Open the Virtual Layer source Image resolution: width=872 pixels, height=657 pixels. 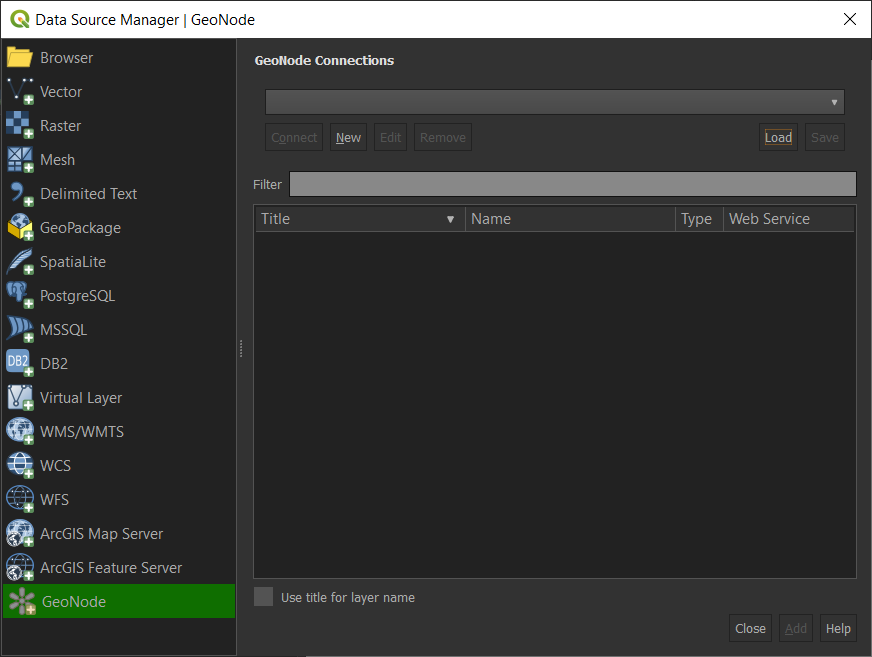click(x=80, y=397)
